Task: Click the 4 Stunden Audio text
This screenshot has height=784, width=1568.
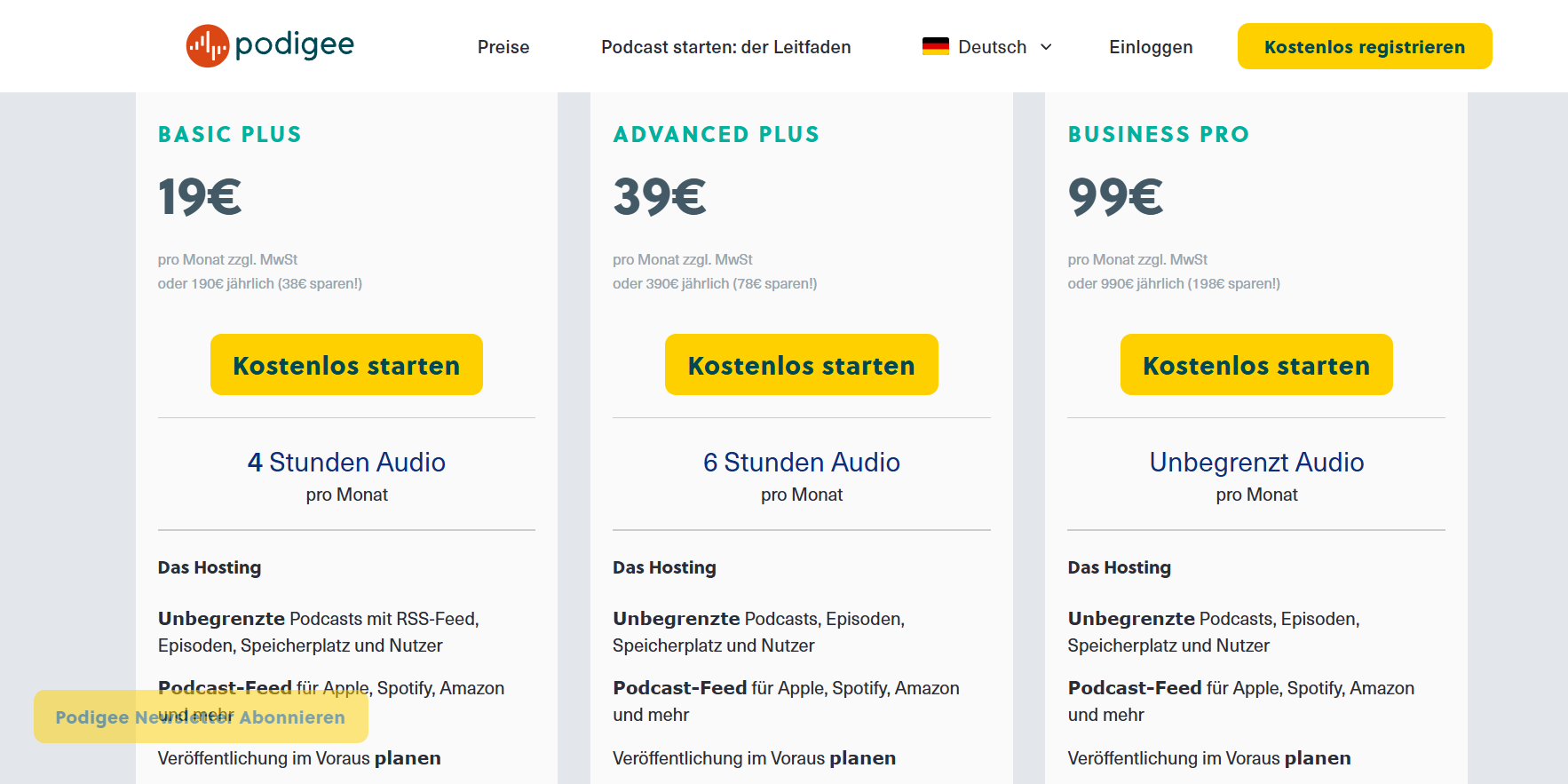Action: coord(346,462)
